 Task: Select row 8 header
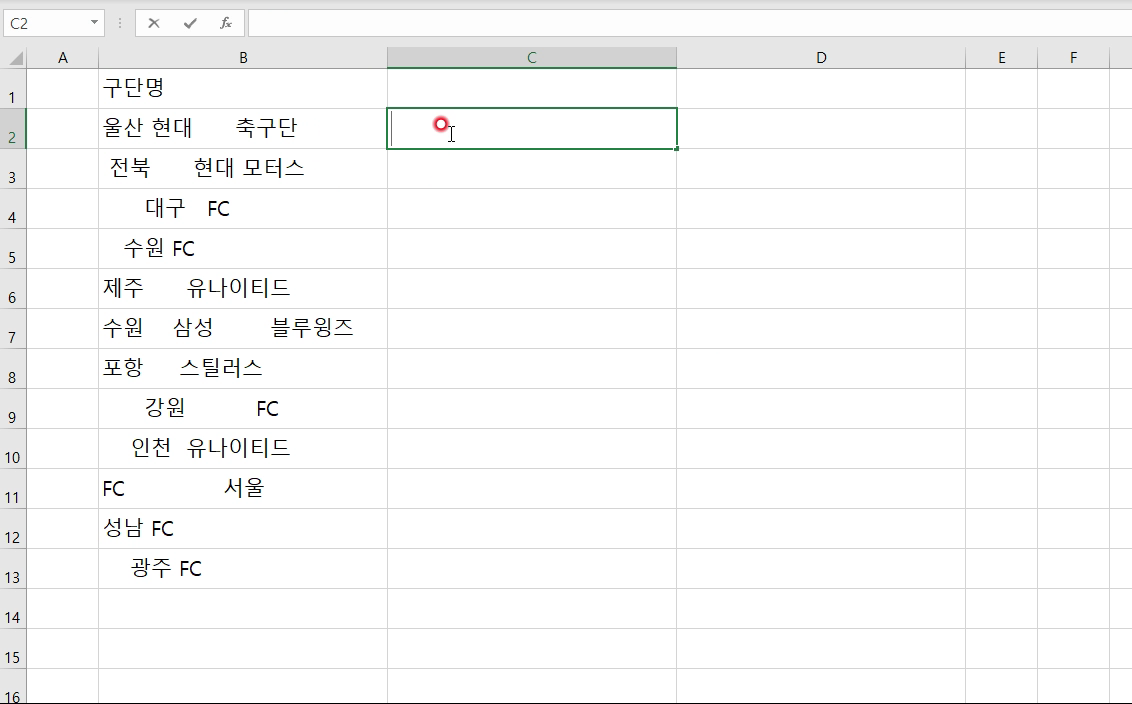[12, 369]
